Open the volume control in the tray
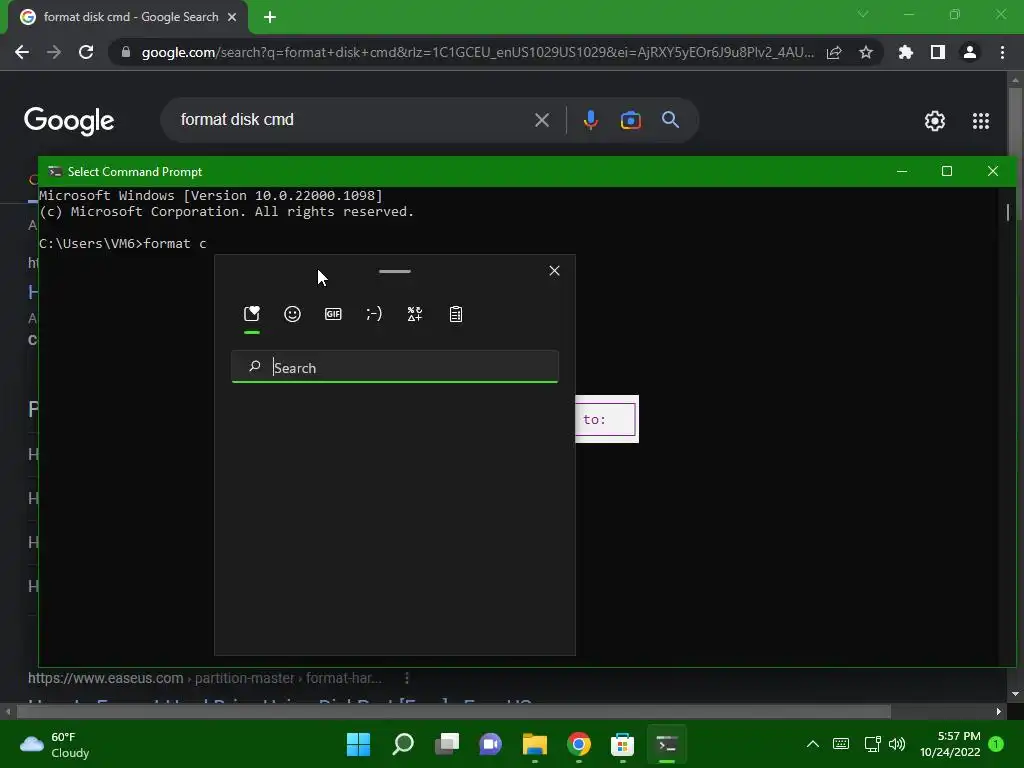 coord(897,744)
